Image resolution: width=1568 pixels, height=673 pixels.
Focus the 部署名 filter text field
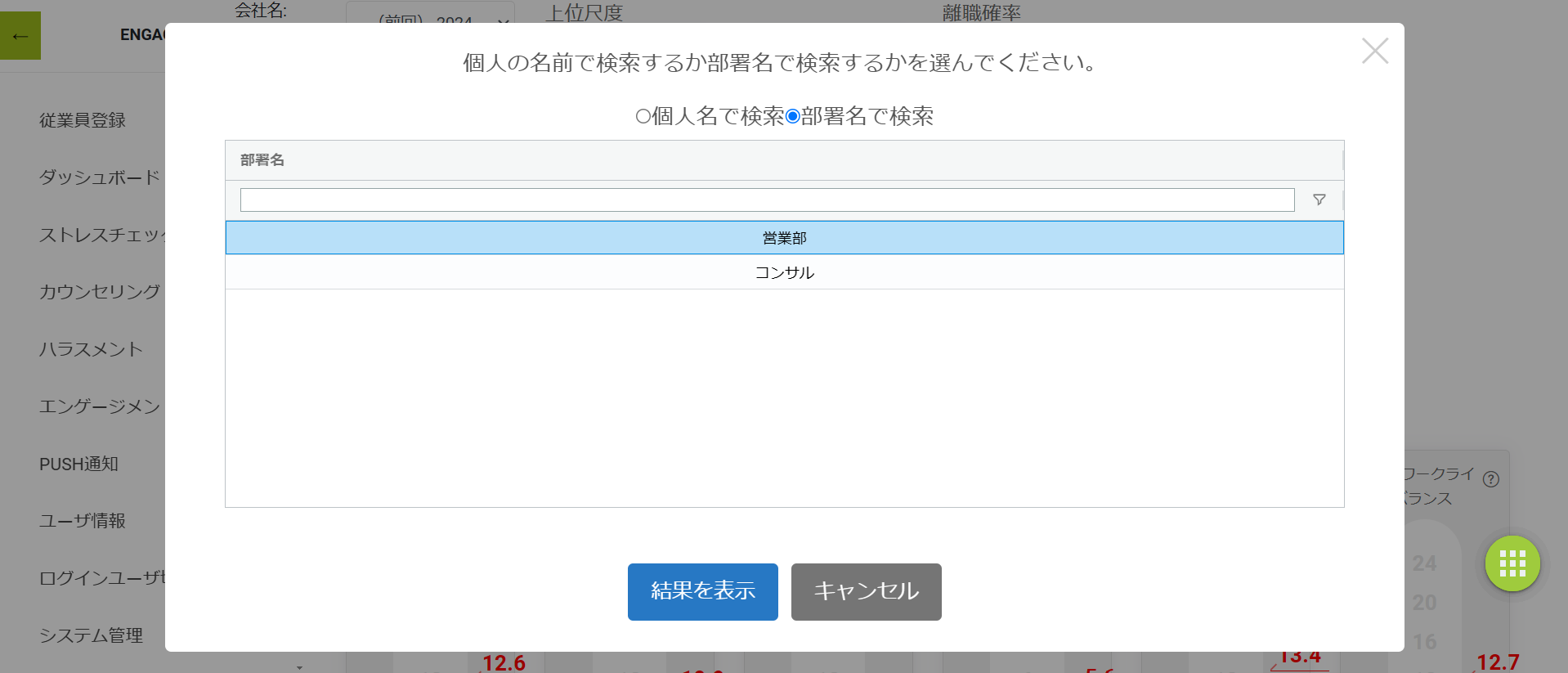tap(768, 200)
